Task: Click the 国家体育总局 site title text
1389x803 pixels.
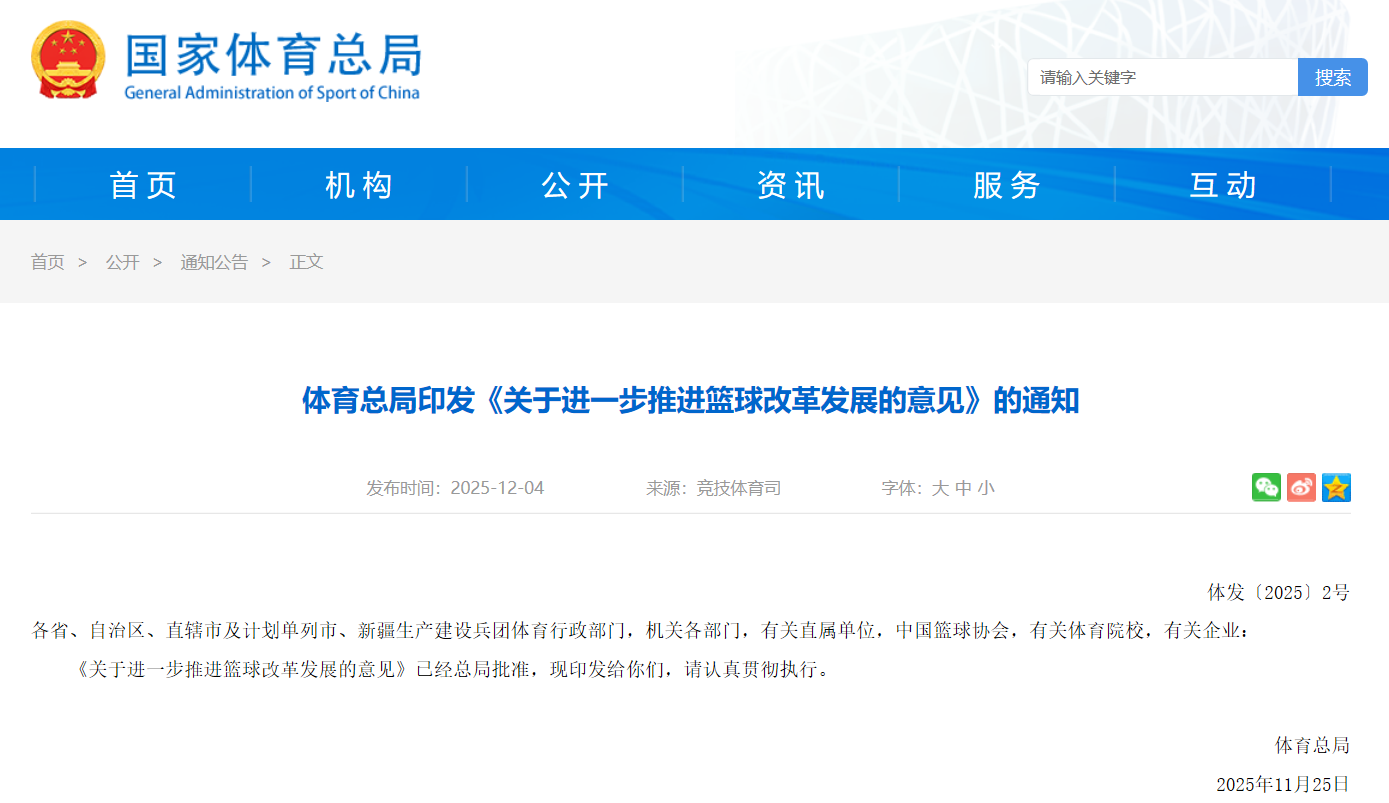Action: 272,55
